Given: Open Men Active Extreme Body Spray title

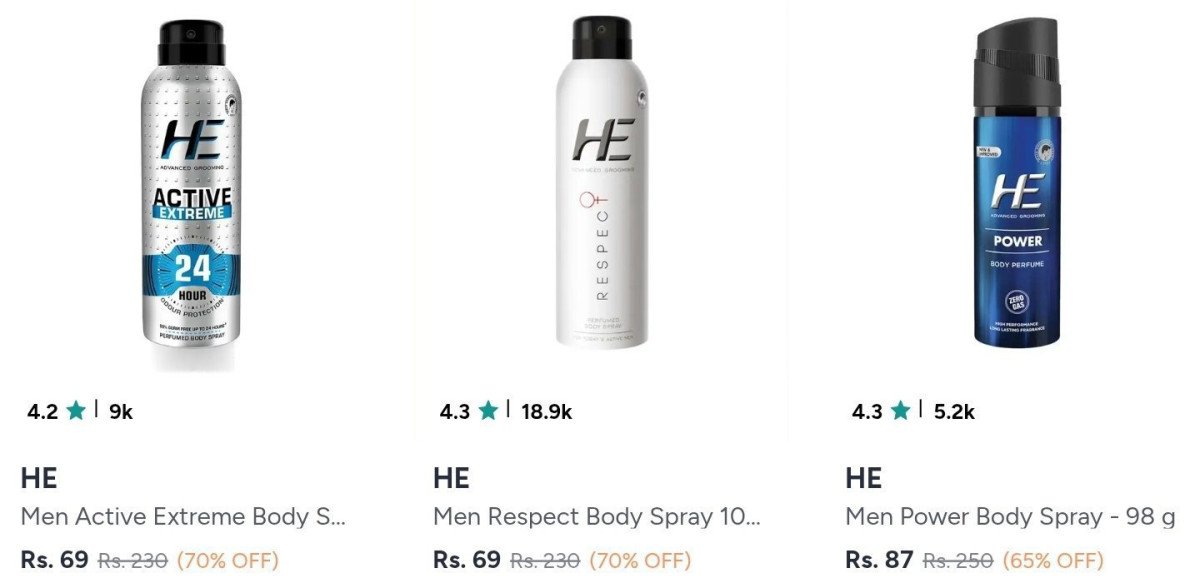Looking at the screenshot, I should click(x=183, y=517).
